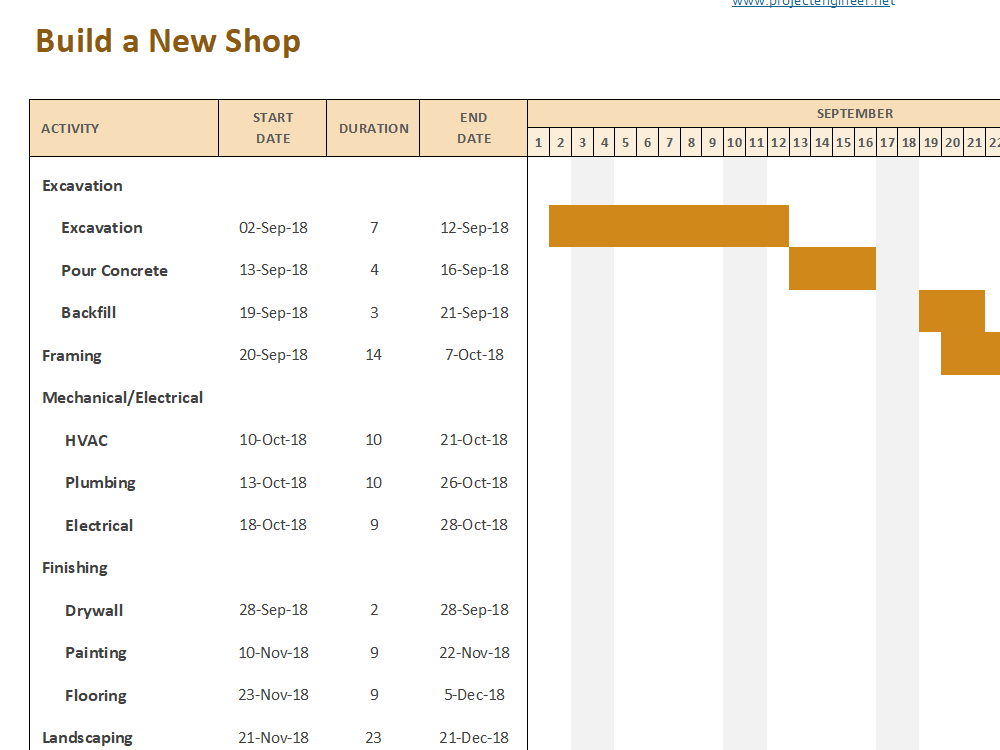This screenshot has width=1000, height=750.
Task: Select the Landscaping activity cell
Action: (87, 738)
